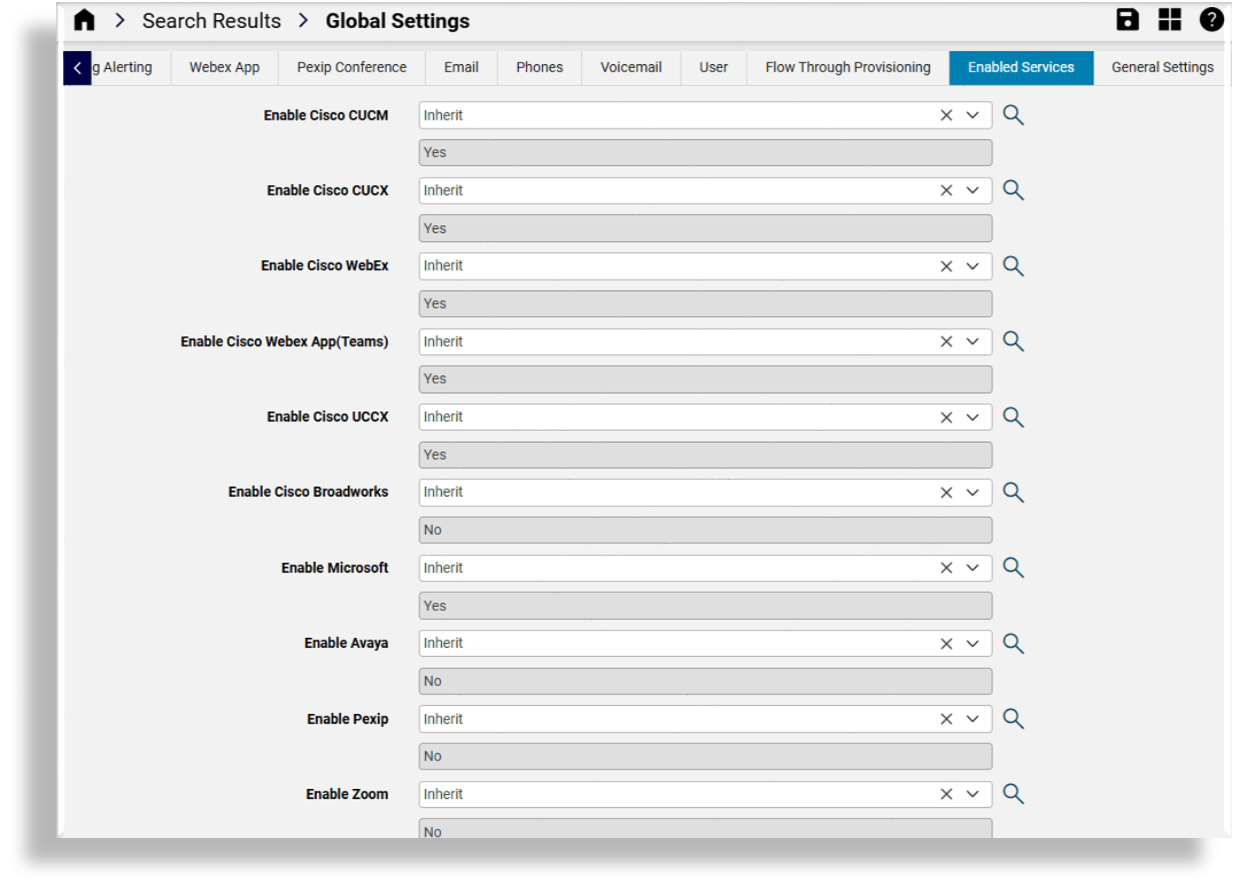Viewport: 1234px width, 889px height.
Task: Expand the Enable Cisco CUCM dropdown
Action: click(x=971, y=114)
